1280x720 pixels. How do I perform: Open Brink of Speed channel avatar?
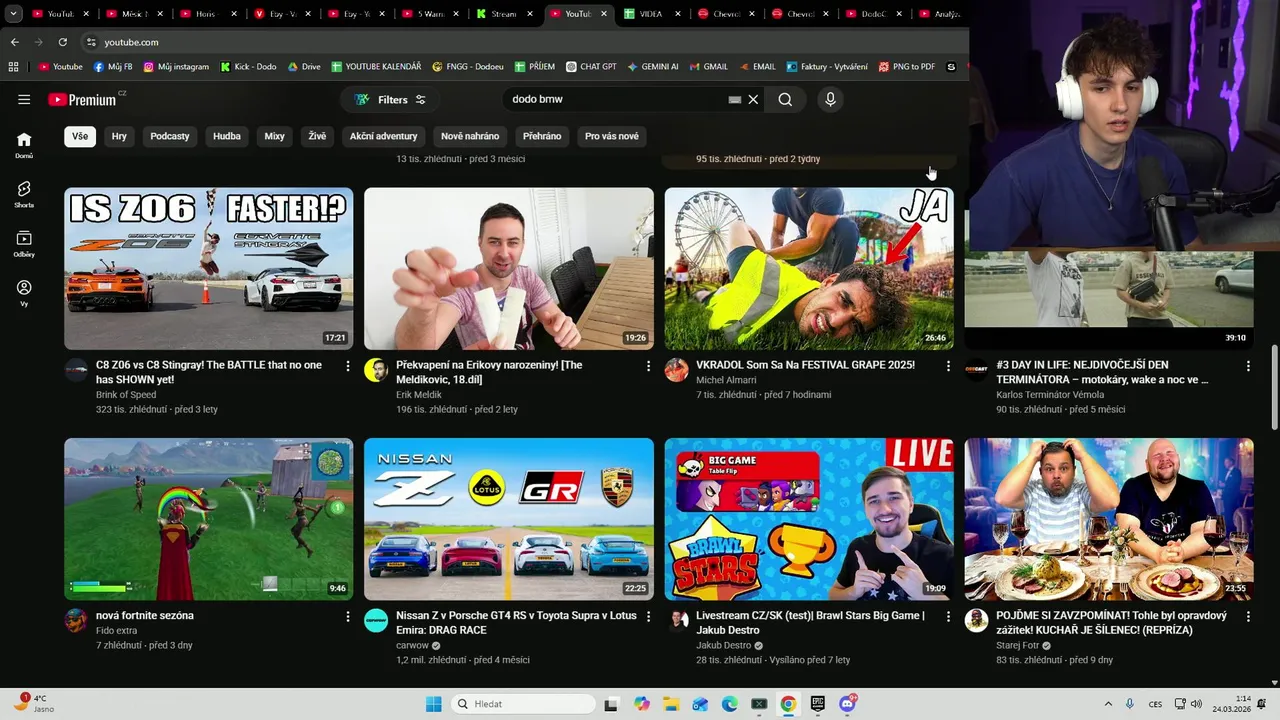click(x=76, y=370)
